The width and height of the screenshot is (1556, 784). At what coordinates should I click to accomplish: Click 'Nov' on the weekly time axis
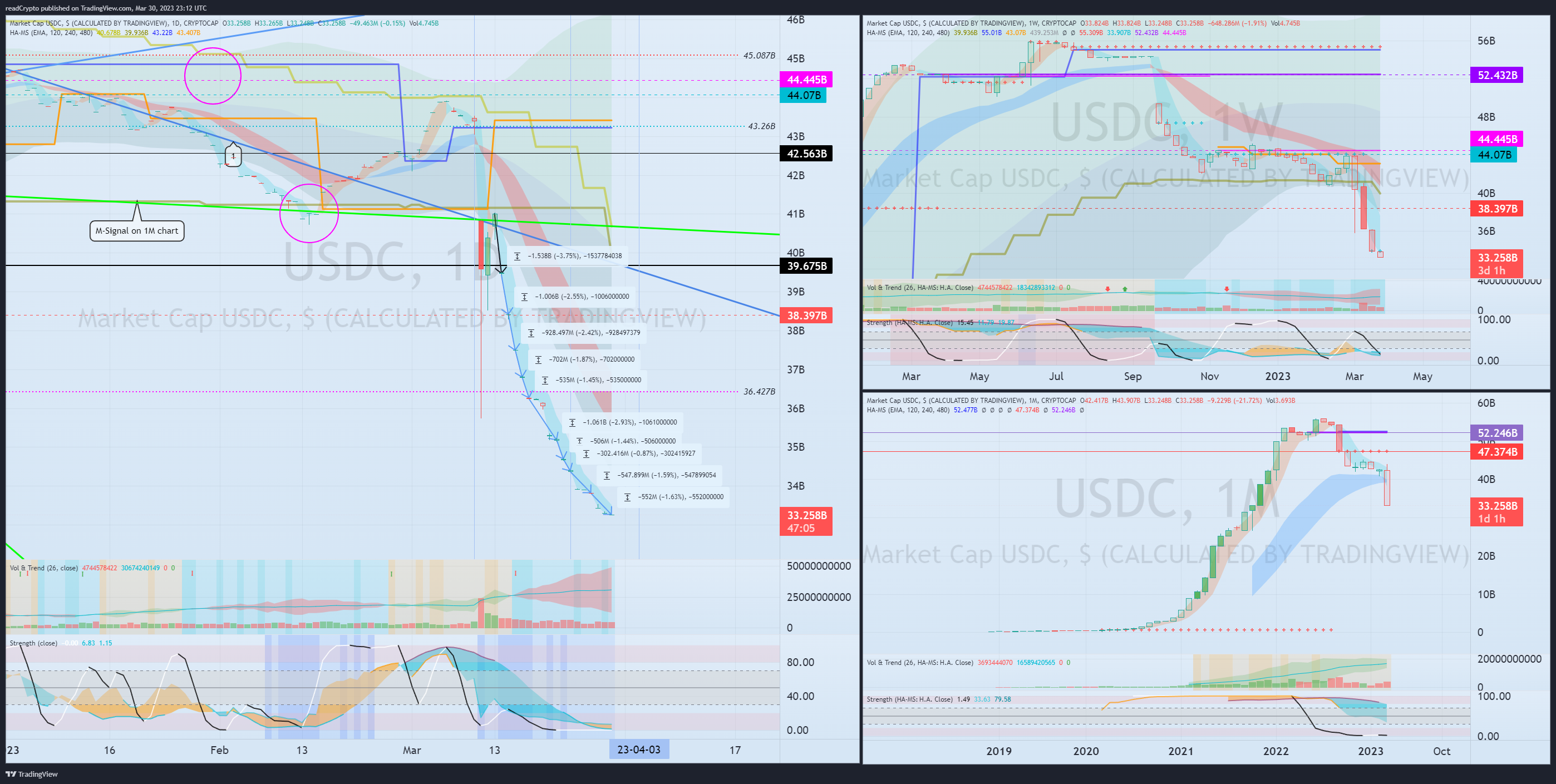[1209, 376]
